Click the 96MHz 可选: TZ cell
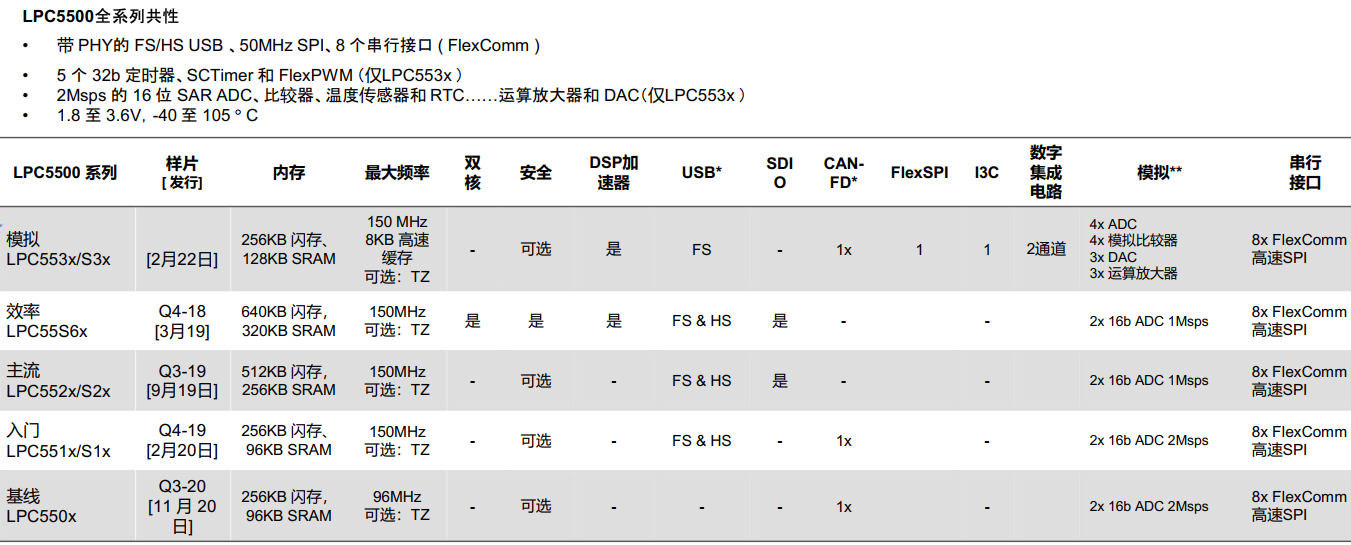 (x=397, y=506)
